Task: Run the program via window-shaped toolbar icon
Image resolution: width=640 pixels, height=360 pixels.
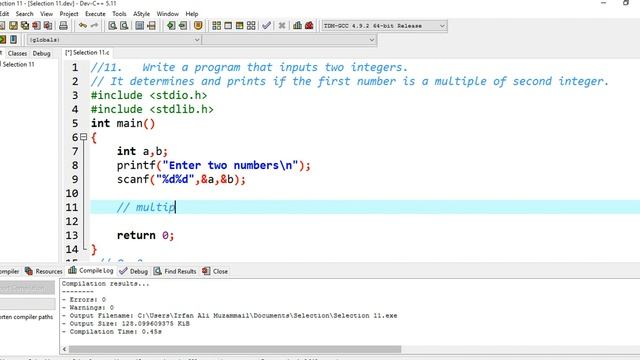Action: coord(228,26)
